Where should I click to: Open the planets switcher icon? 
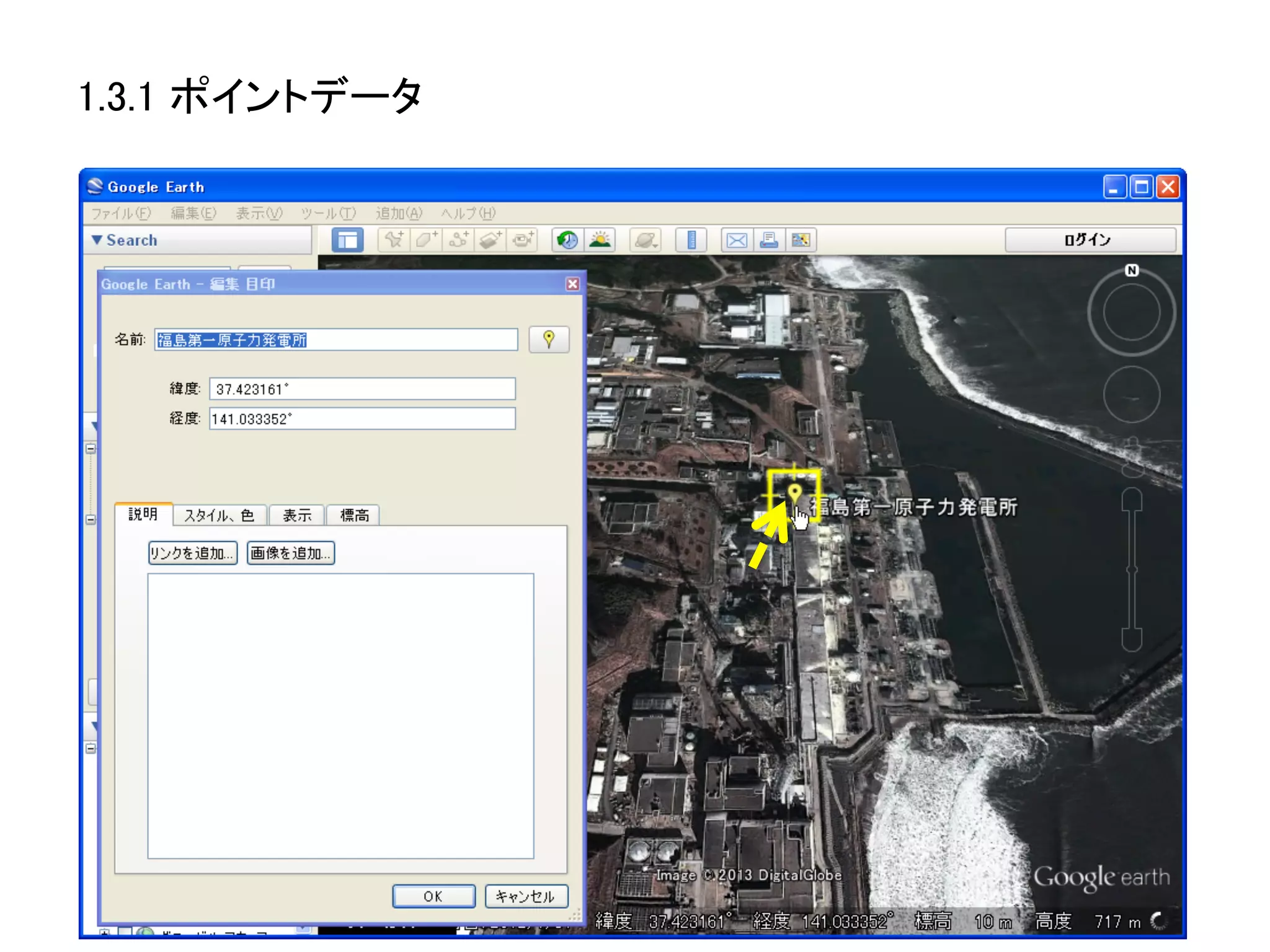pyautogui.click(x=646, y=240)
